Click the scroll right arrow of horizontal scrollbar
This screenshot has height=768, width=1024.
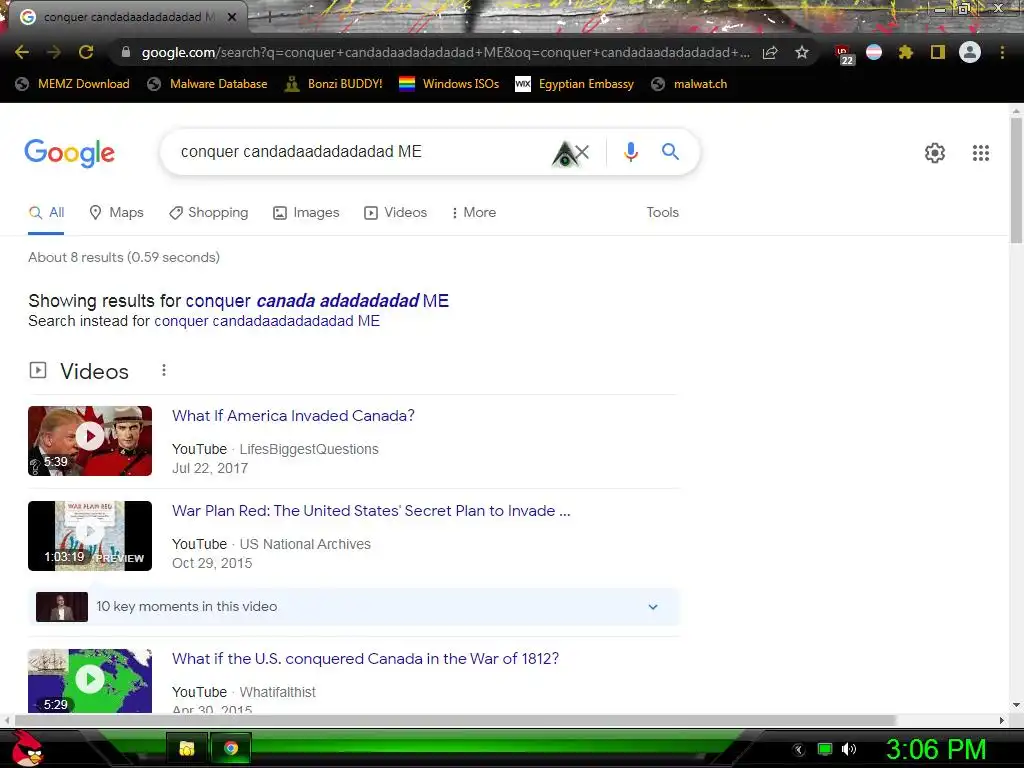click(1002, 720)
